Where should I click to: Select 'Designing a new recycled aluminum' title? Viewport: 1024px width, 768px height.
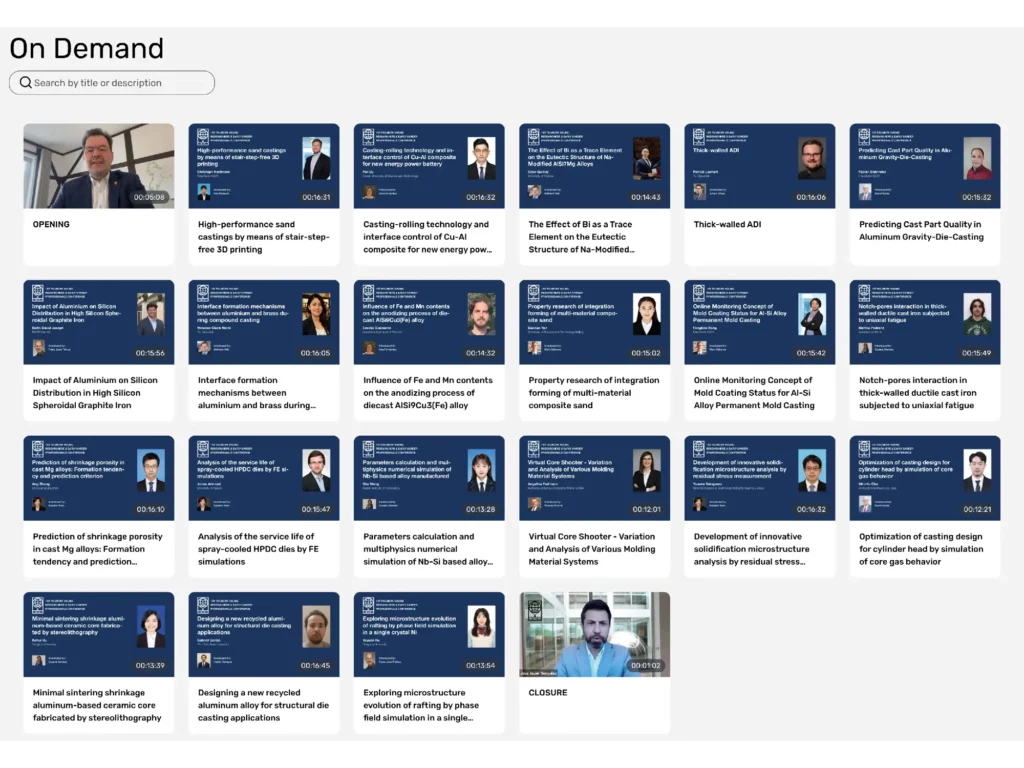(x=263, y=705)
